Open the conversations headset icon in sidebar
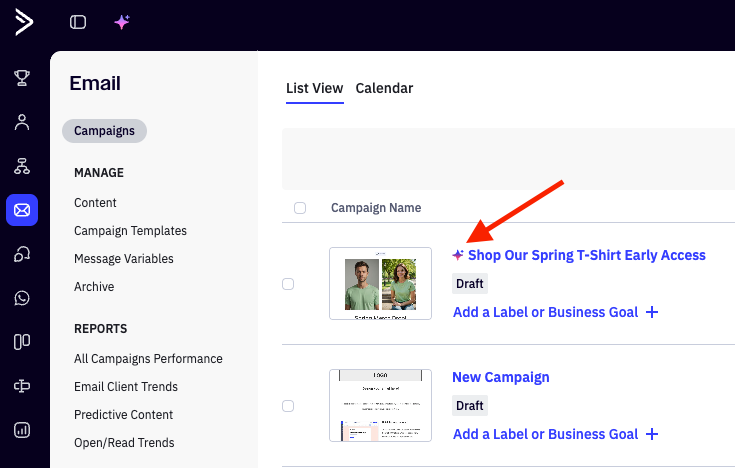Image resolution: width=735 pixels, height=468 pixels. click(x=22, y=254)
